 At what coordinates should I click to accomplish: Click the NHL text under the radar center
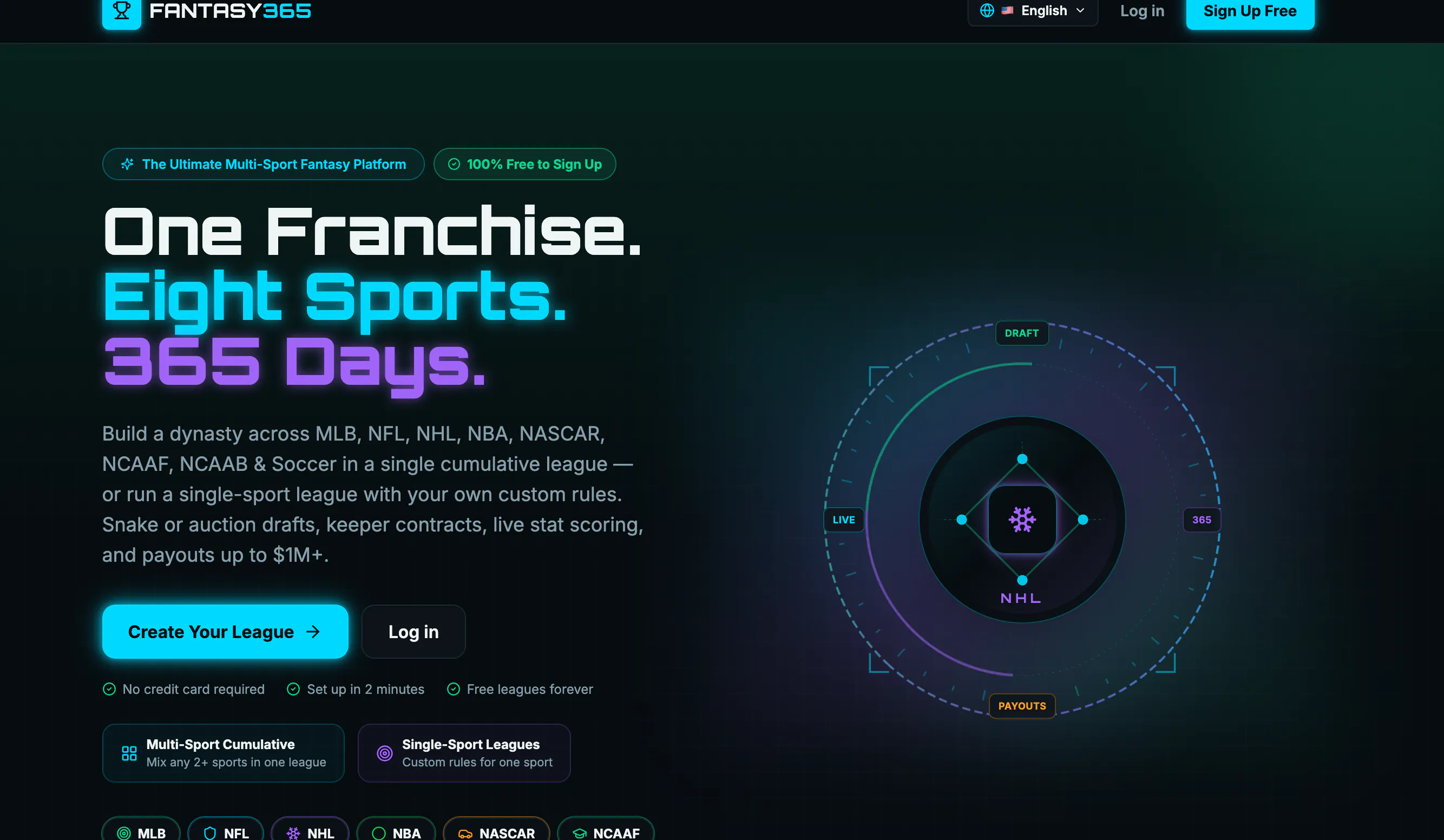[x=1021, y=598]
